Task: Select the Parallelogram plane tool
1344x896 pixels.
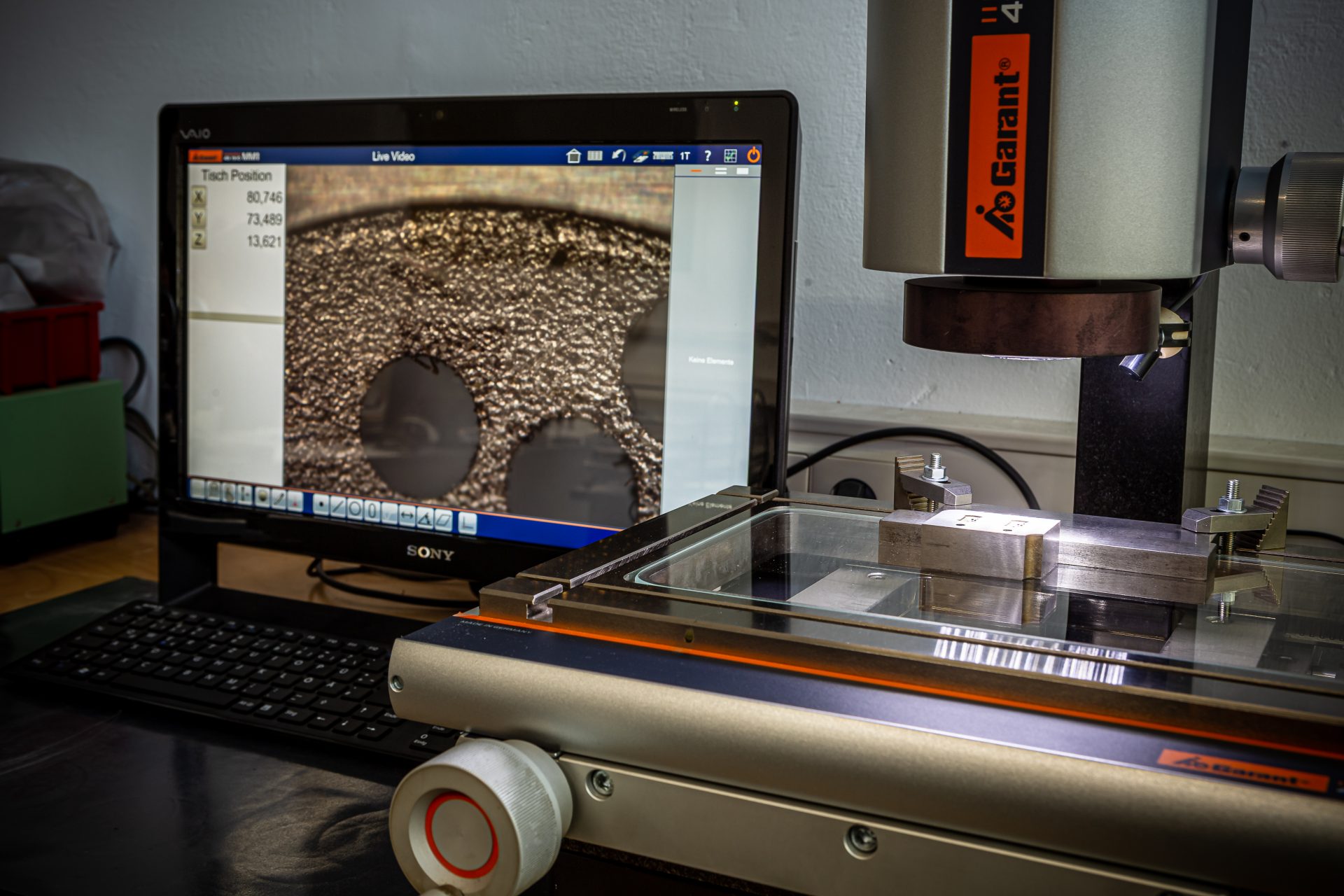Action: click(x=443, y=520)
